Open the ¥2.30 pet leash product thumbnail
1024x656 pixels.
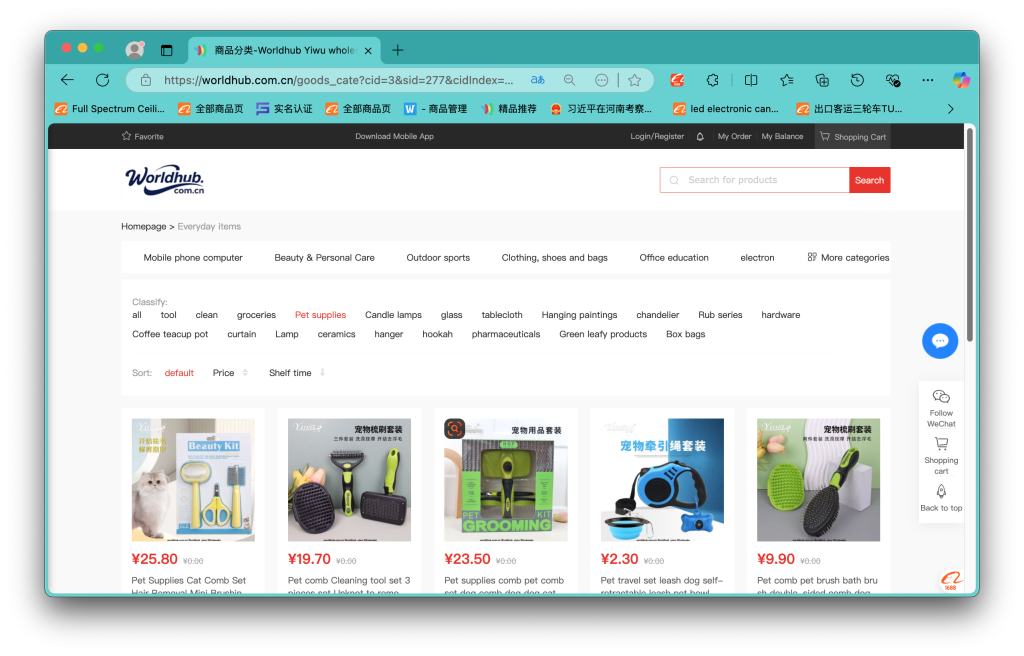(662, 480)
